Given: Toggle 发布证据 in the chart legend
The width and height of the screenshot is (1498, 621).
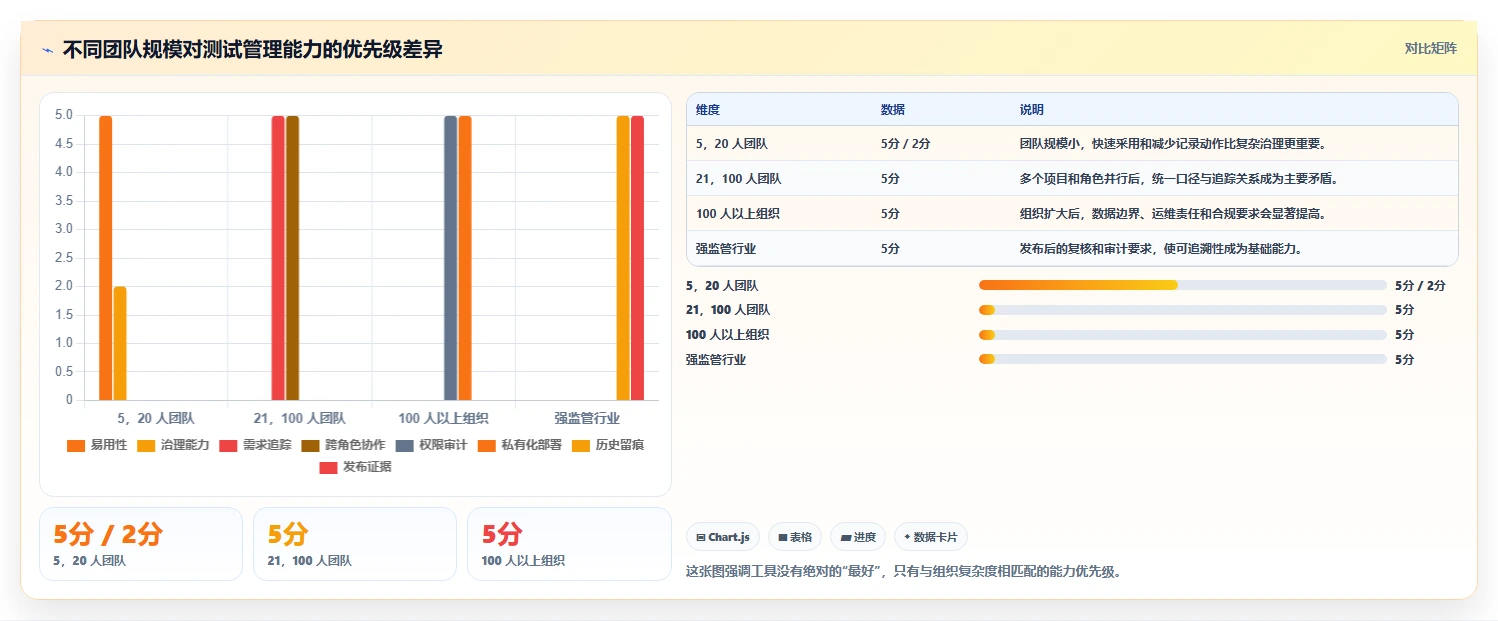Looking at the screenshot, I should click(x=355, y=467).
